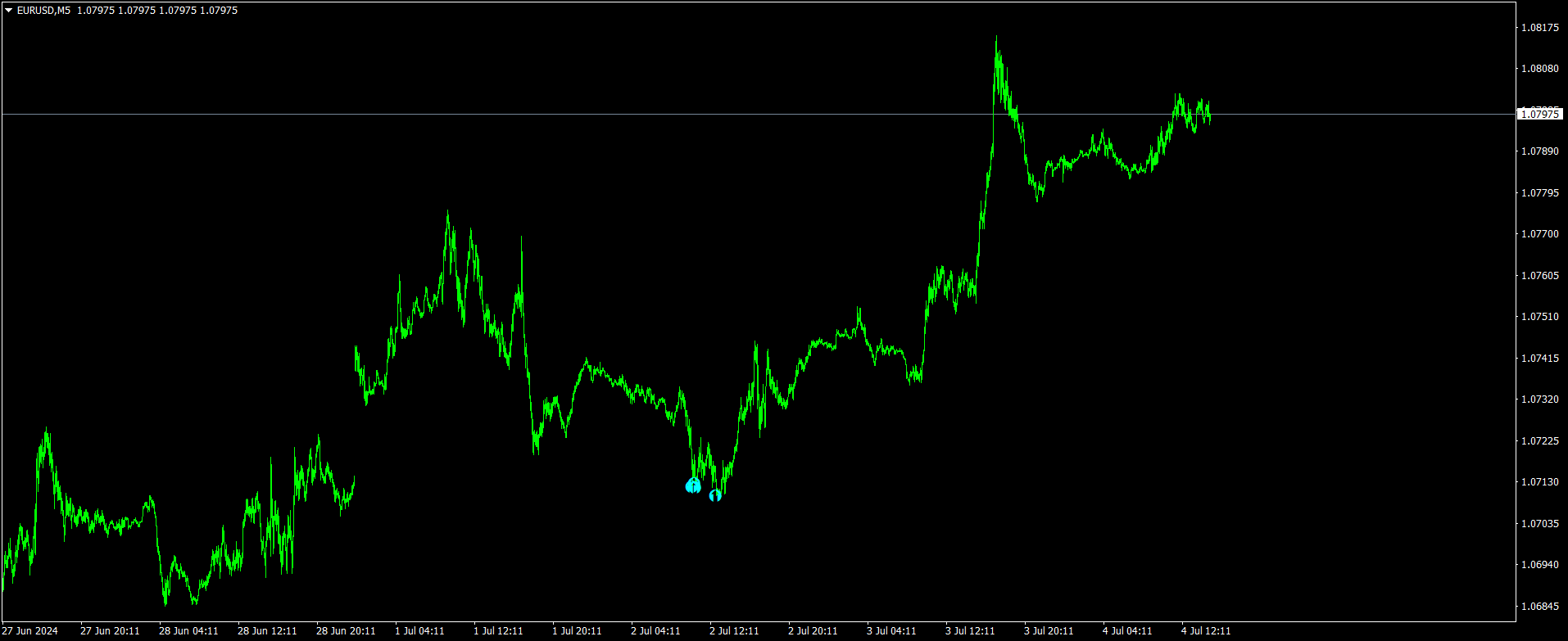
Task: Click the 1.07225 price scale label
Action: tap(1540, 441)
